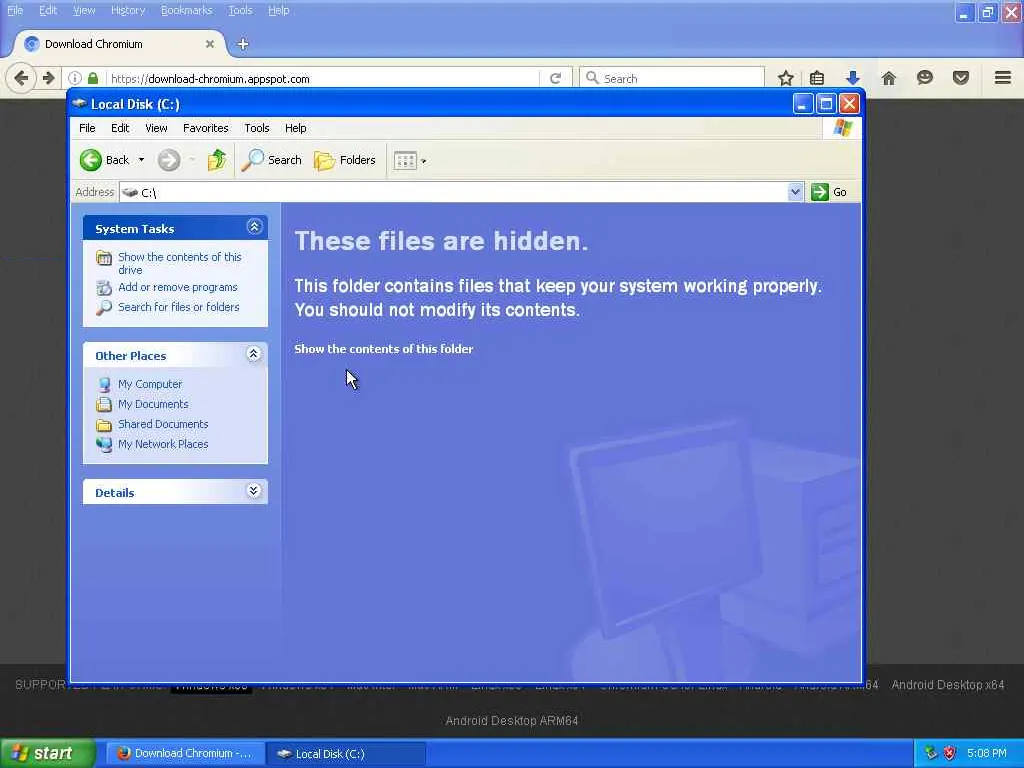Click the Firefox URL bar
1024x768 pixels.
[x=323, y=78]
